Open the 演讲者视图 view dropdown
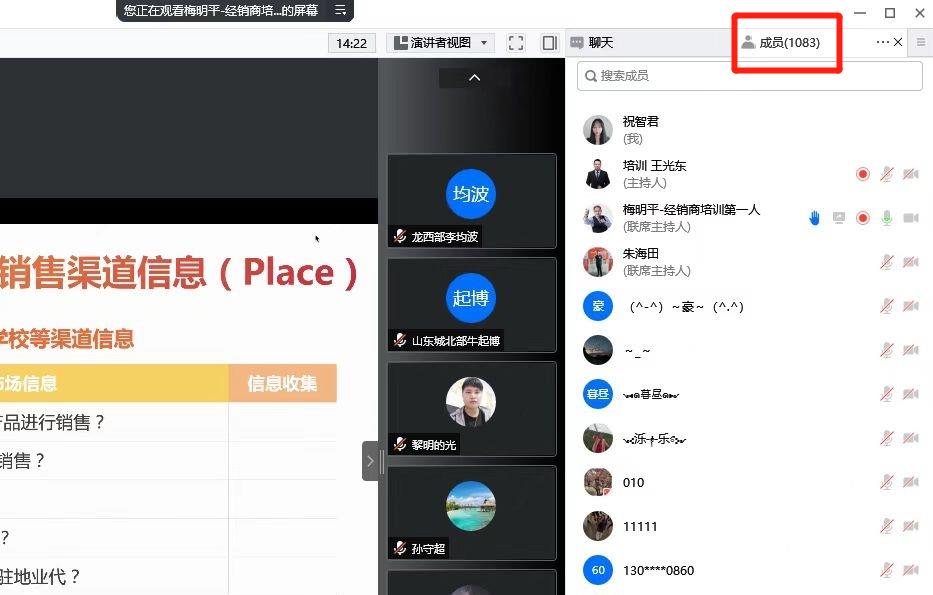This screenshot has height=595, width=933. coord(440,43)
